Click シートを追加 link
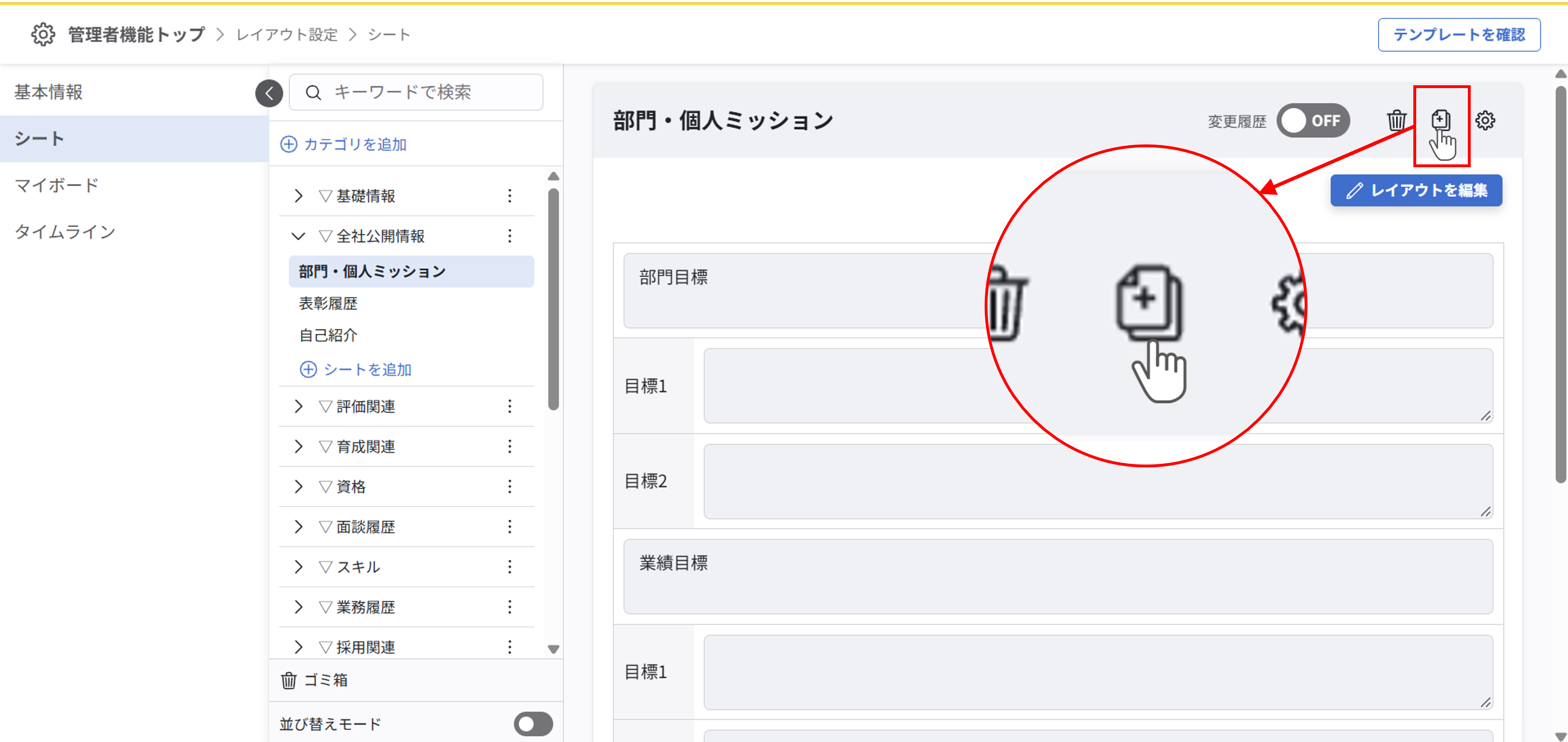Viewport: 1568px width, 742px height. 356,370
